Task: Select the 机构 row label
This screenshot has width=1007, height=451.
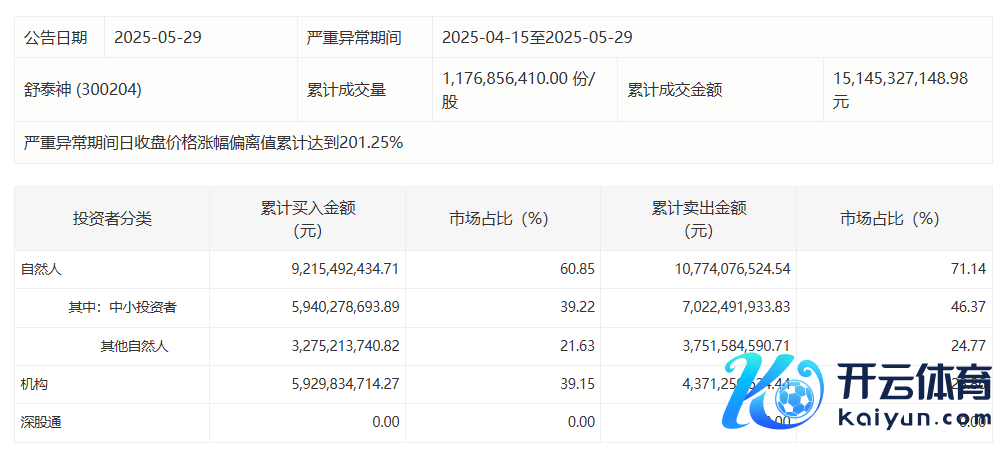Action: pos(35,384)
